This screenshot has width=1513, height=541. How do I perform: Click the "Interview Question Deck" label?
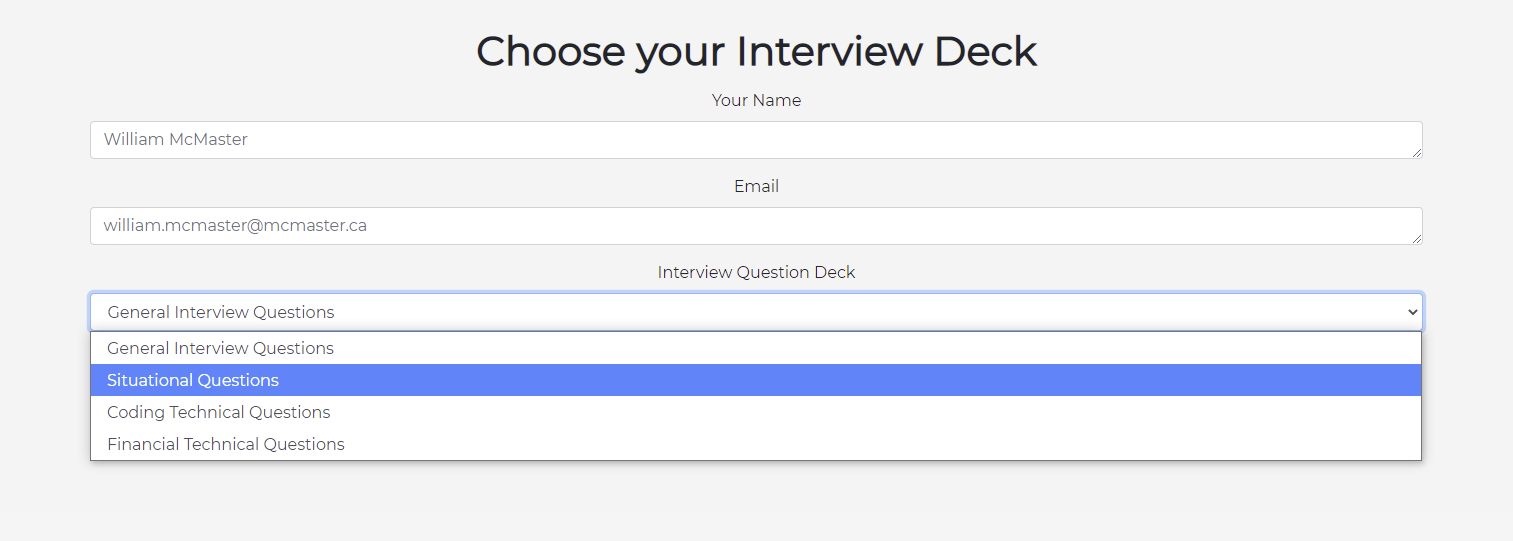click(x=756, y=272)
